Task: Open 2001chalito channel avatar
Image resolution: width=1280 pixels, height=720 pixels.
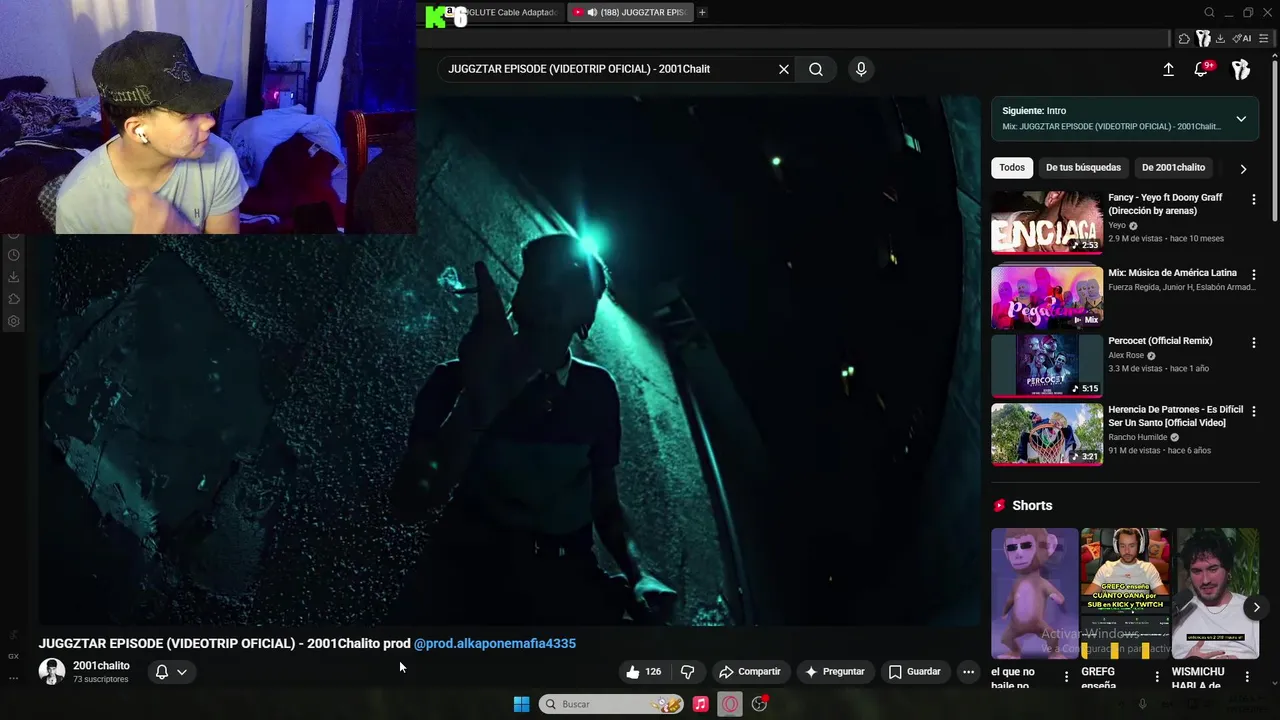Action: click(52, 672)
